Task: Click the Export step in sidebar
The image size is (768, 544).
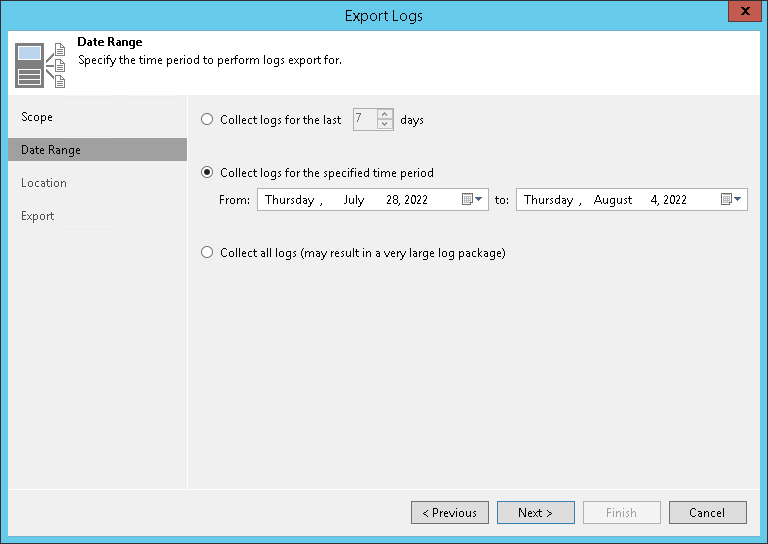Action: (x=38, y=216)
